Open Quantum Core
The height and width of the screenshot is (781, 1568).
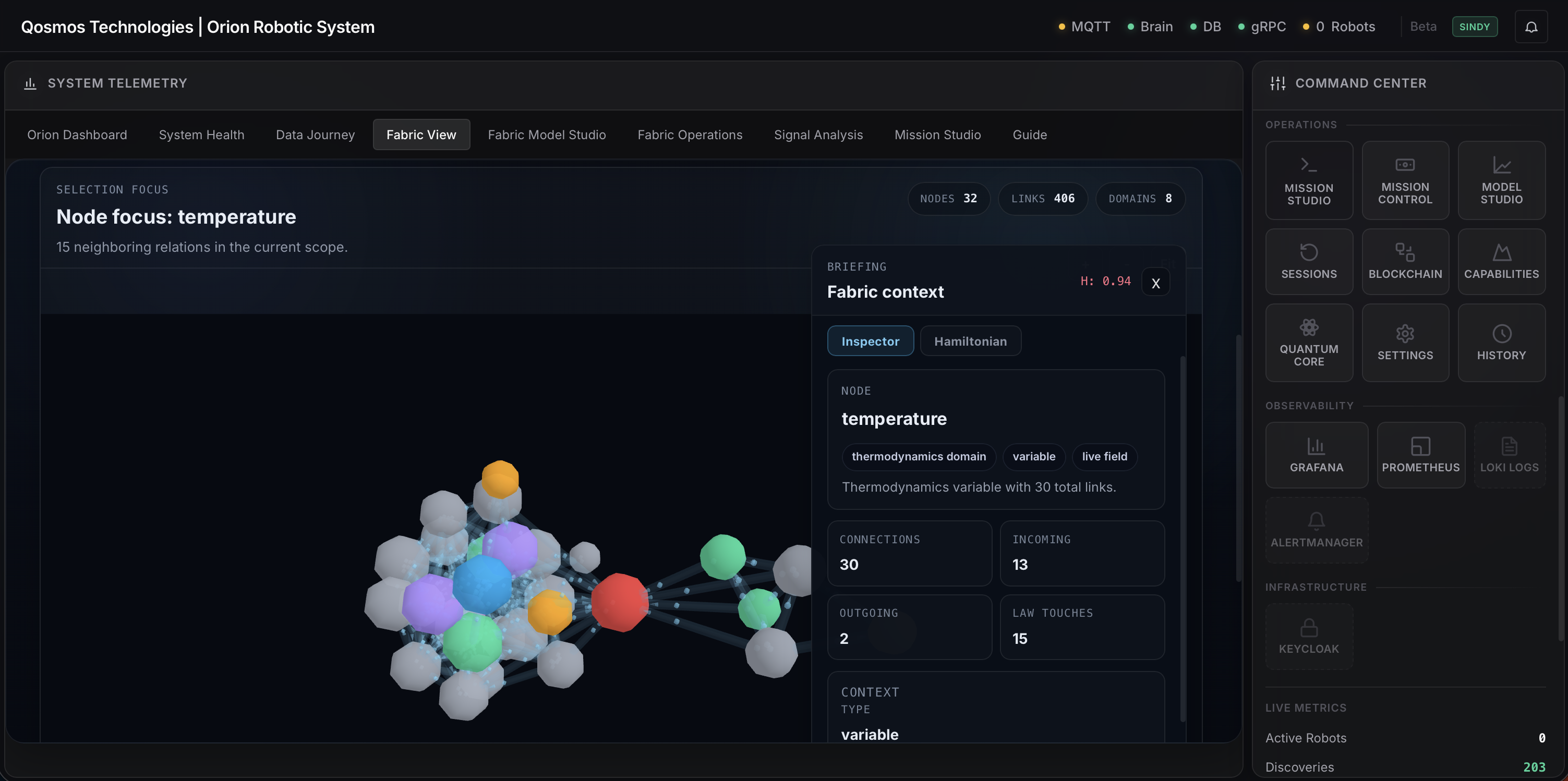1309,343
